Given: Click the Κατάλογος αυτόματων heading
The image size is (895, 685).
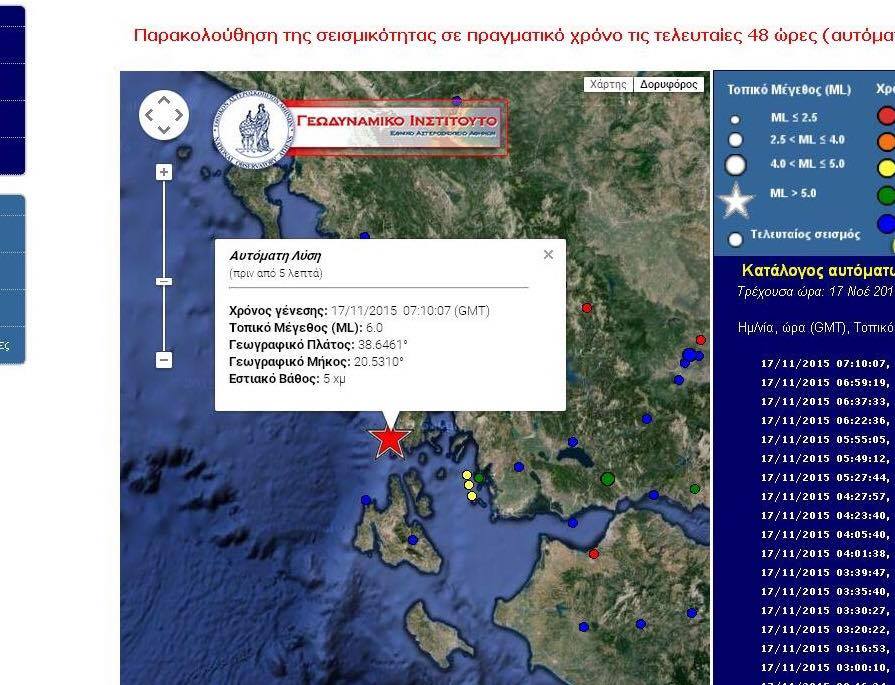Looking at the screenshot, I should point(818,270).
